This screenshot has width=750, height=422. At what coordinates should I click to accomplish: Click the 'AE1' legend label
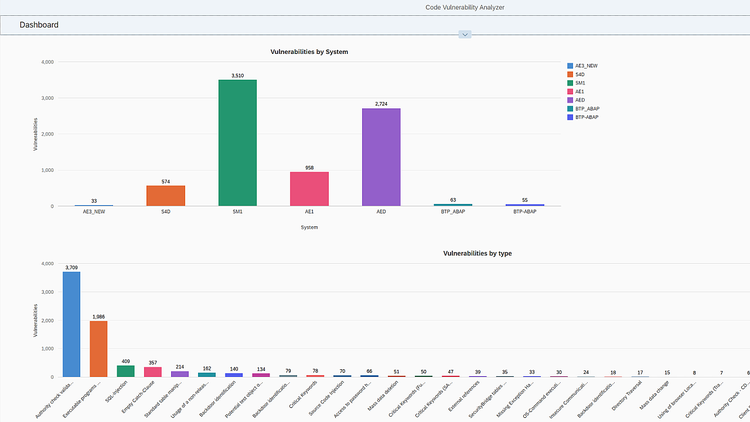click(580, 91)
